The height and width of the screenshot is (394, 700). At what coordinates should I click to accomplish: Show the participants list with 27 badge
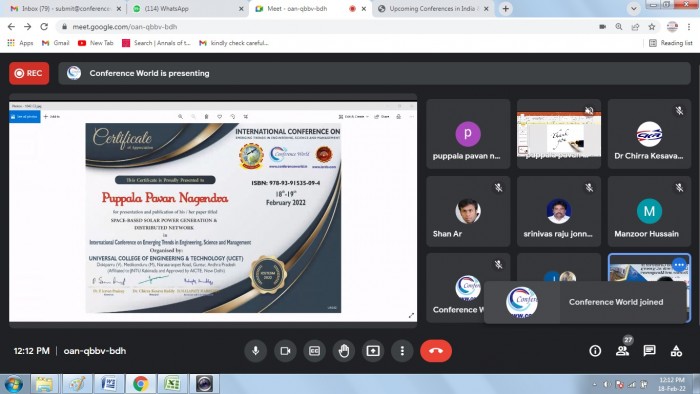tap(622, 351)
